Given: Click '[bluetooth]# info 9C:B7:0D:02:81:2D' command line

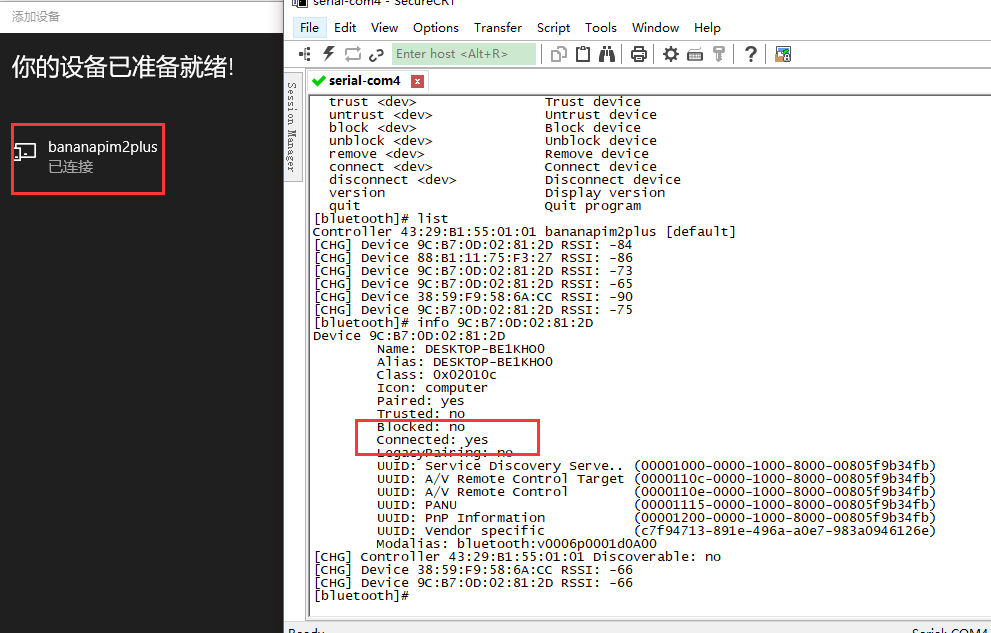Looking at the screenshot, I should pos(453,323).
